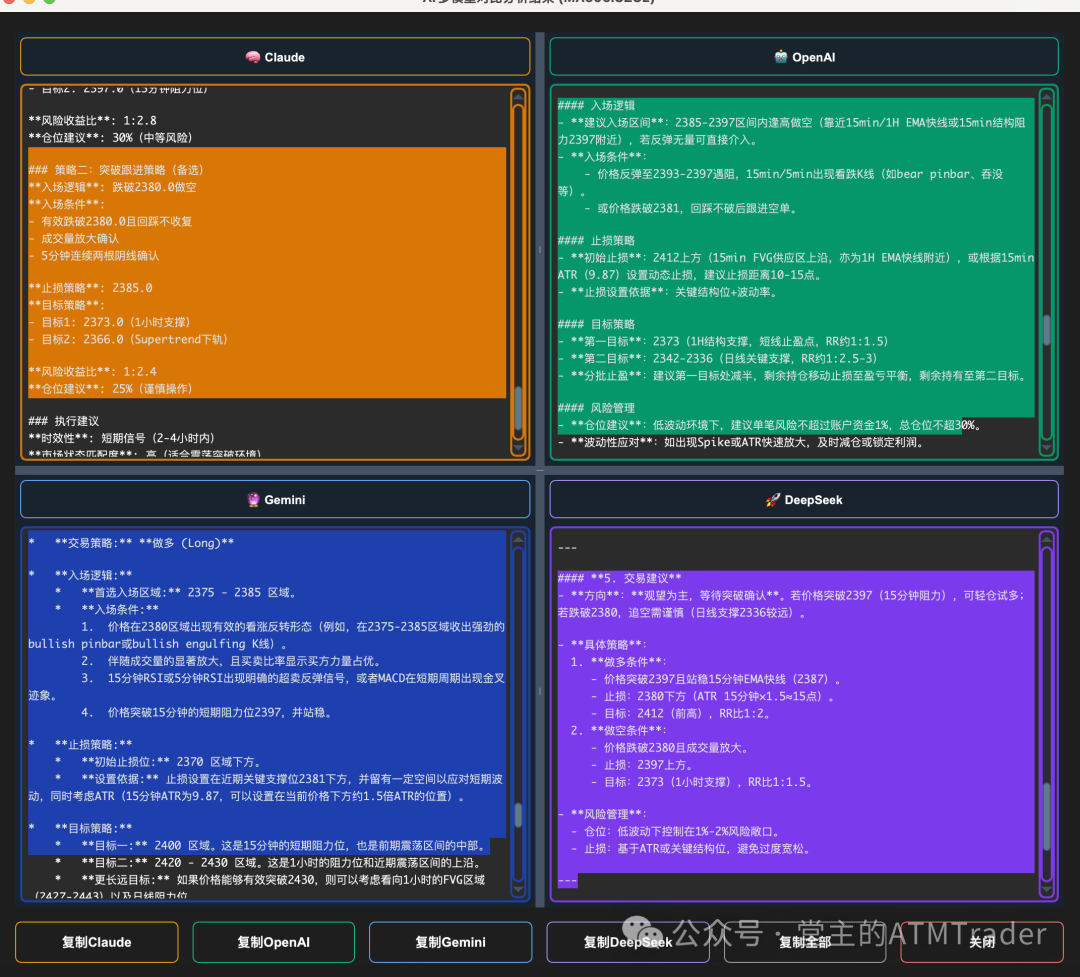The image size is (1080, 977).
Task: Click '止损设置依据' line in OpenAI panel
Action: (667, 292)
